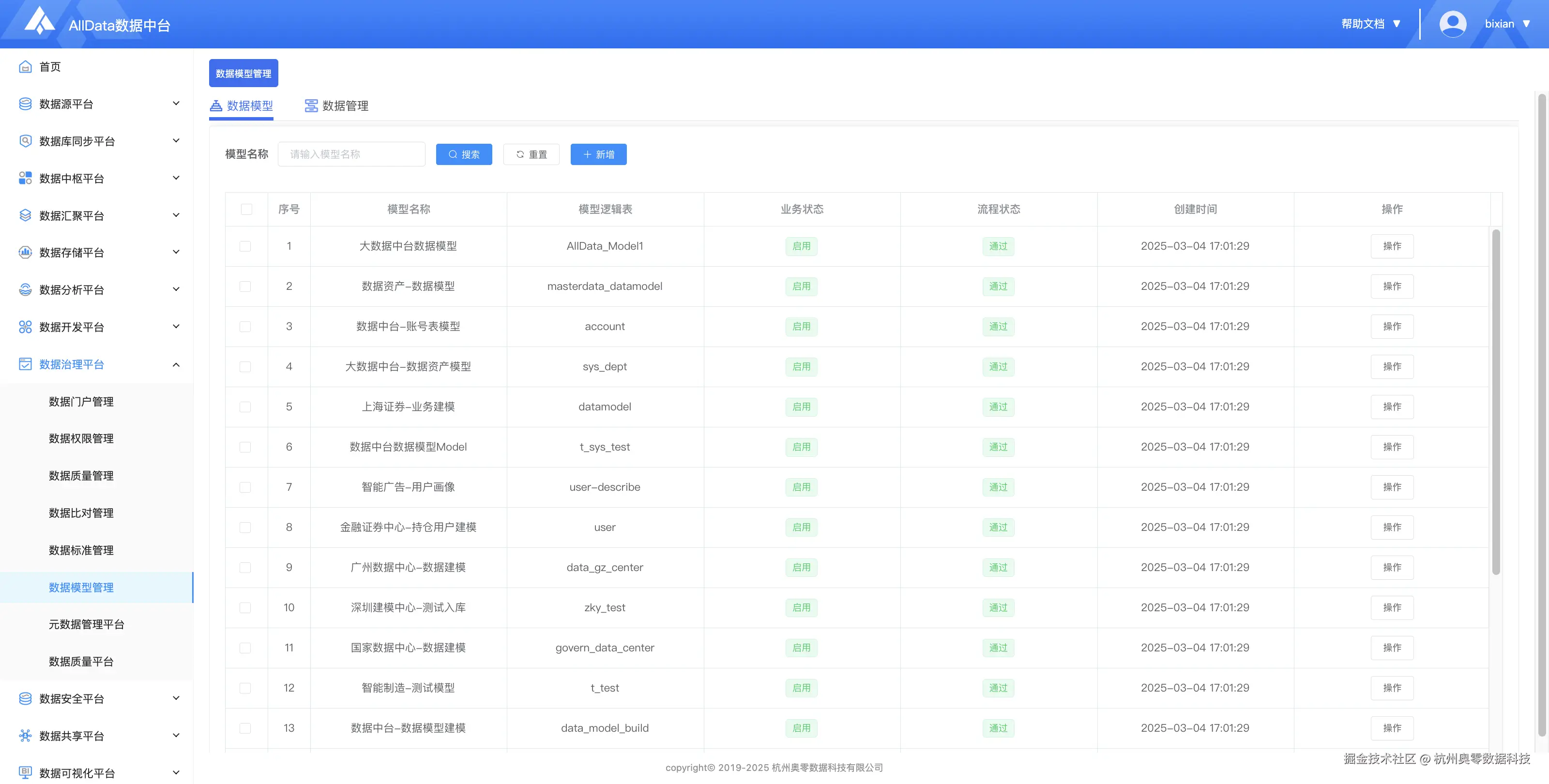Check the checkbox for row 1
The height and width of the screenshot is (784, 1549).
pyautogui.click(x=245, y=246)
